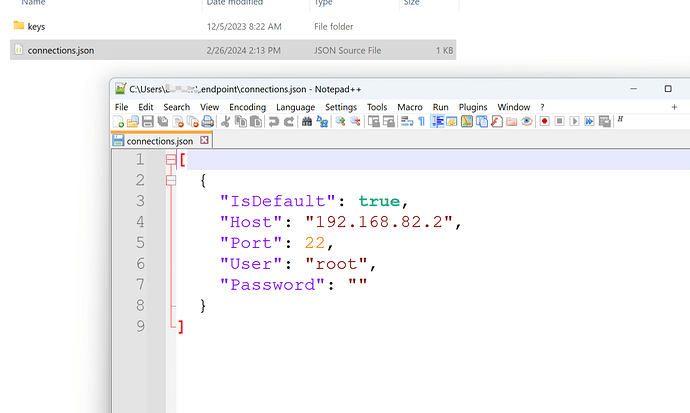Open the Run menu
The image size is (690, 413).
[x=440, y=107]
